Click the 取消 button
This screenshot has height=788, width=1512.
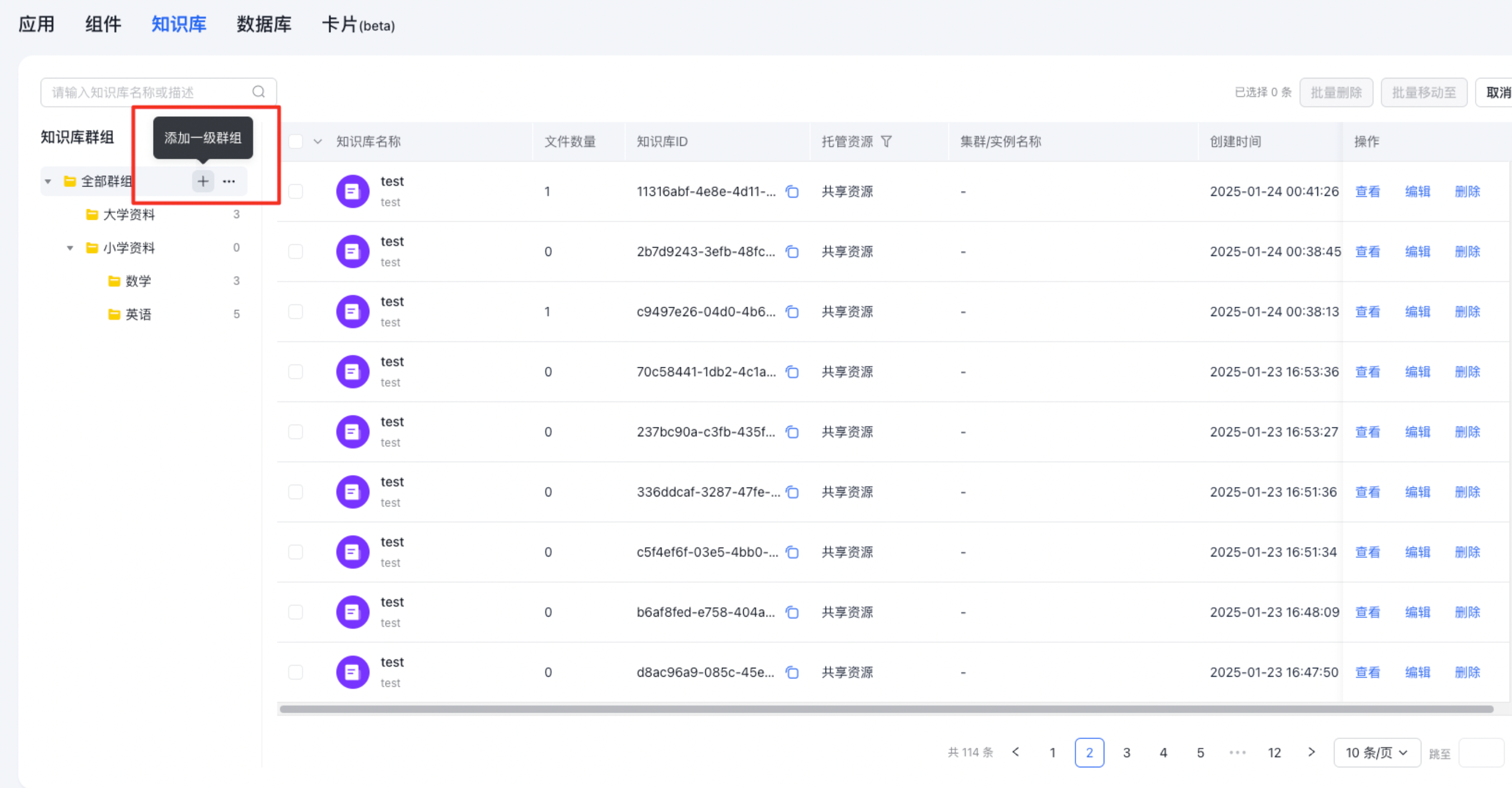[x=1495, y=92]
